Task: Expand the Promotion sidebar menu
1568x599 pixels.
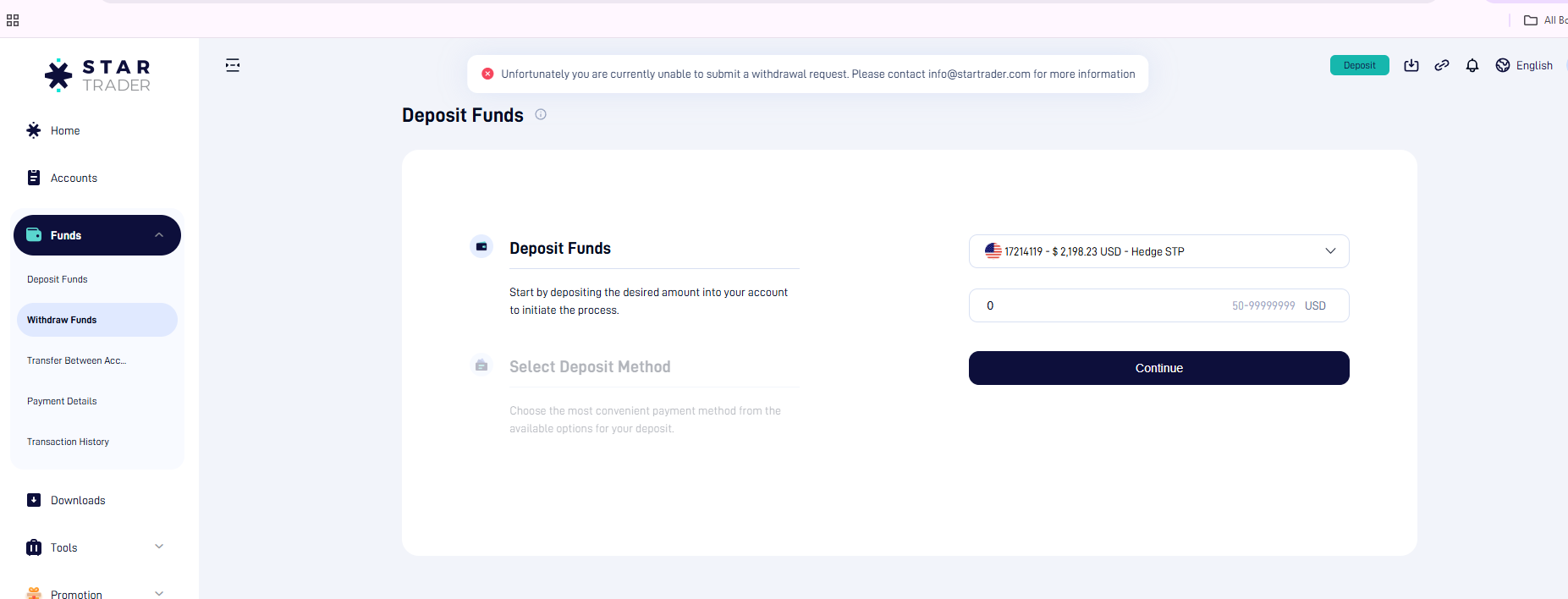Action: 159,593
